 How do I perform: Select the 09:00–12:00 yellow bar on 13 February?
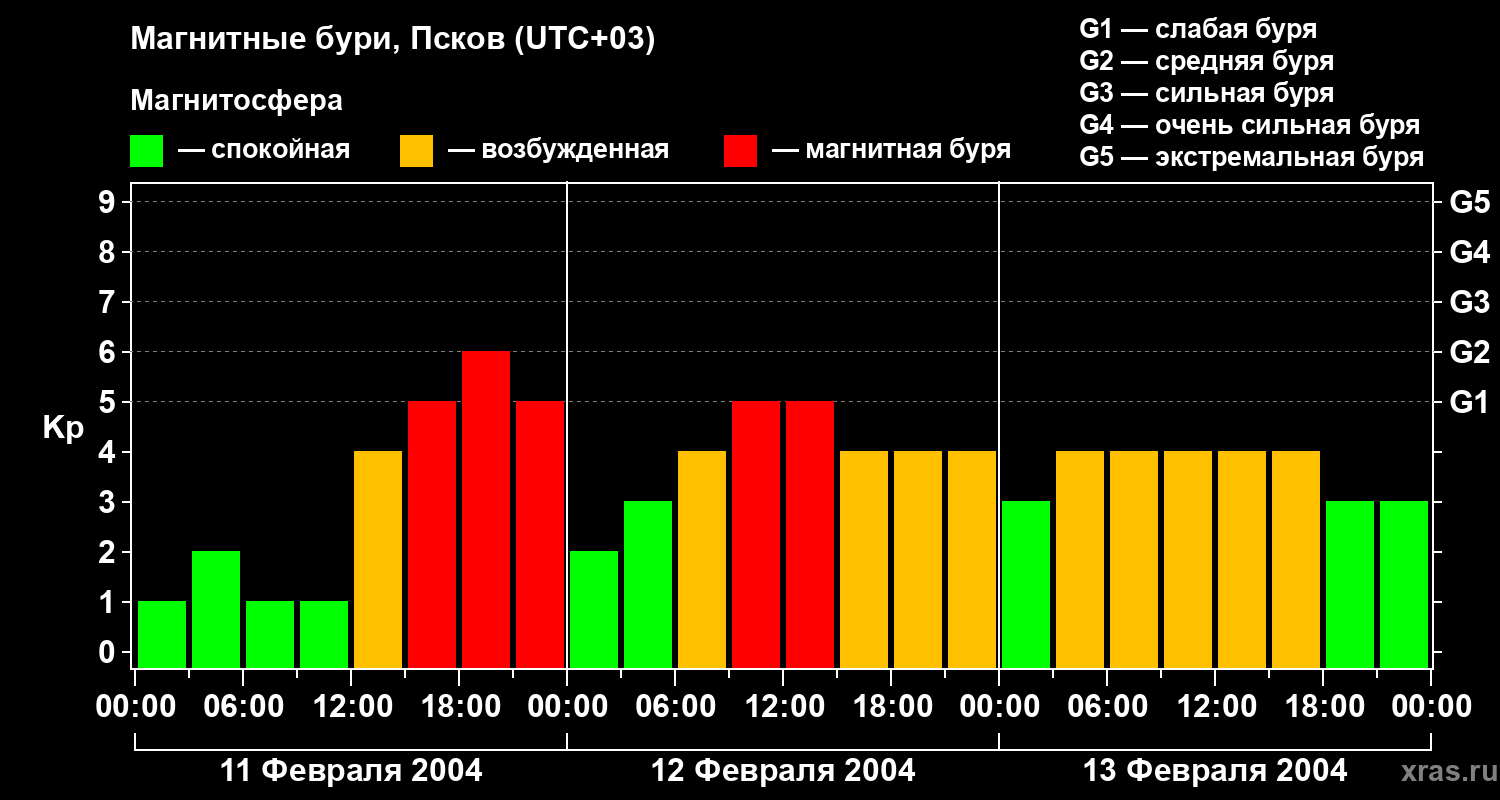(1188, 559)
